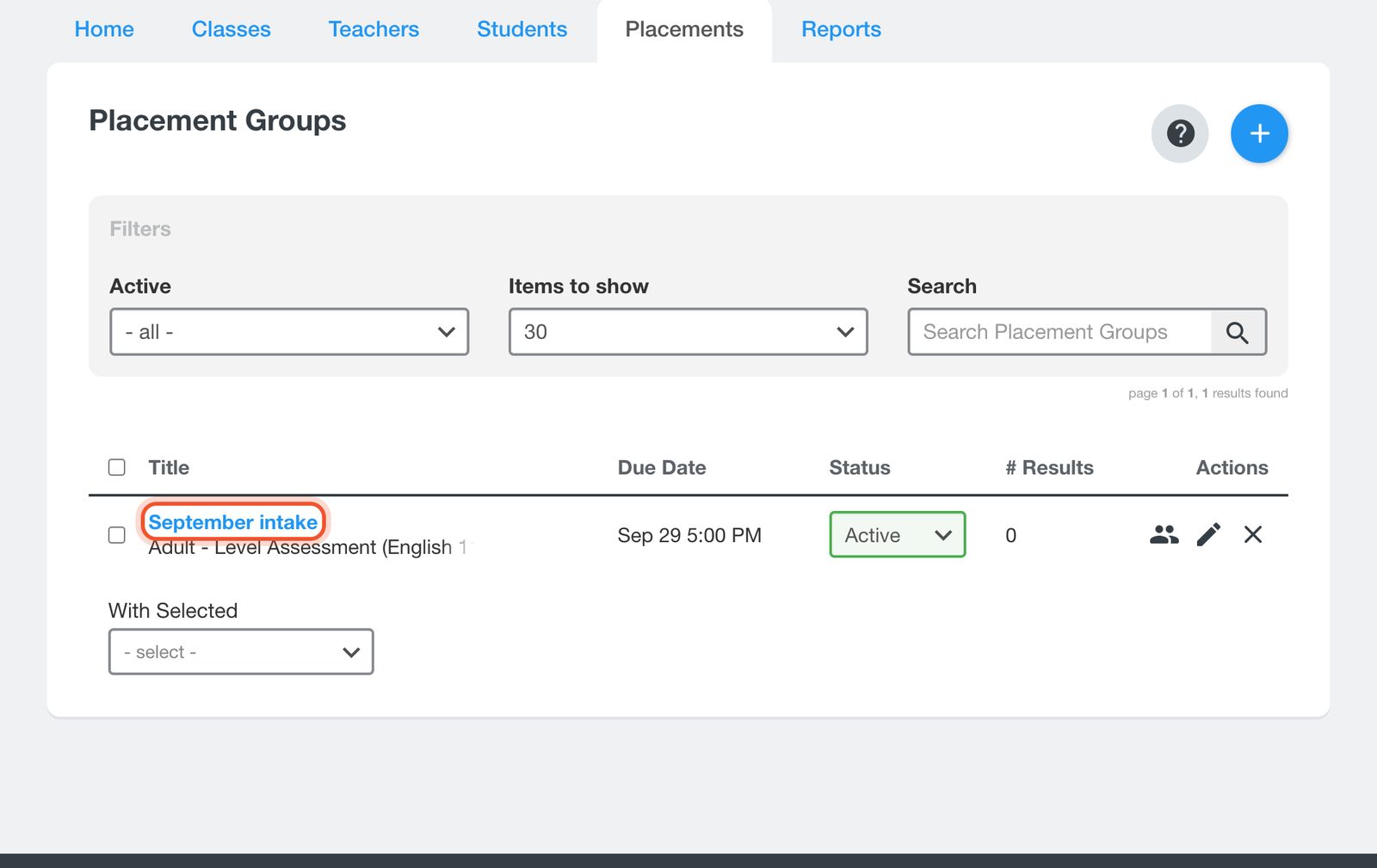The height and width of the screenshot is (868, 1377).
Task: Add a new placement group
Action: pyautogui.click(x=1259, y=133)
